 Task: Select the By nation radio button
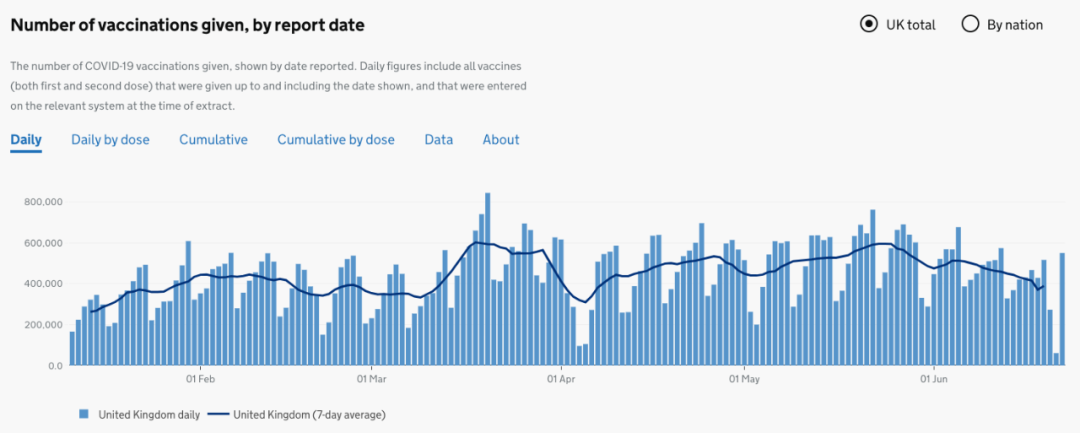970,25
